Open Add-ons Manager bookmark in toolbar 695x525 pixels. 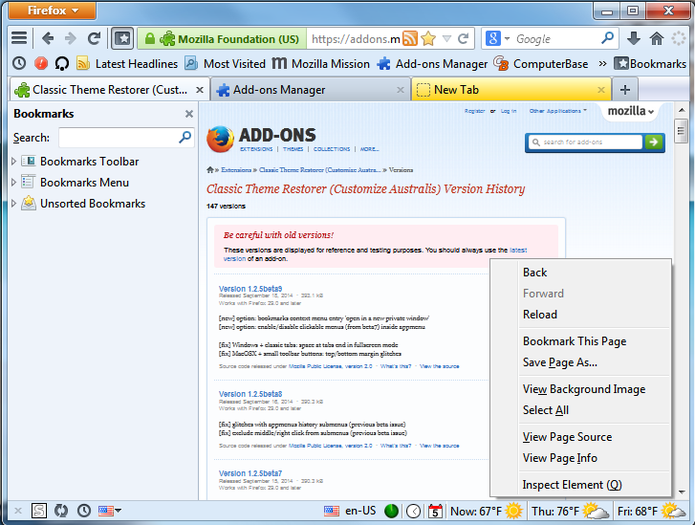tap(432, 64)
